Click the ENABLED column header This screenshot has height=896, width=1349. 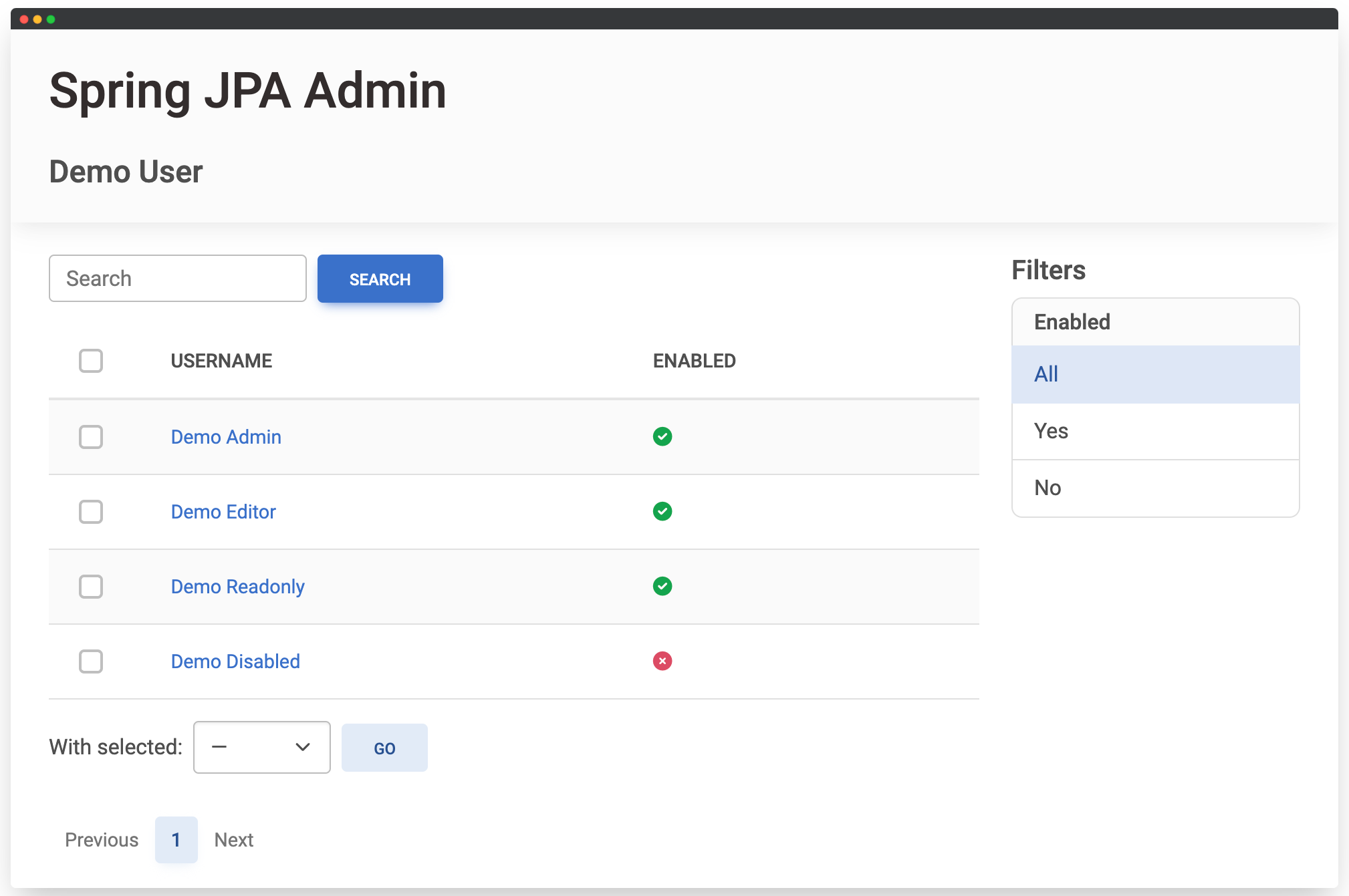(695, 361)
